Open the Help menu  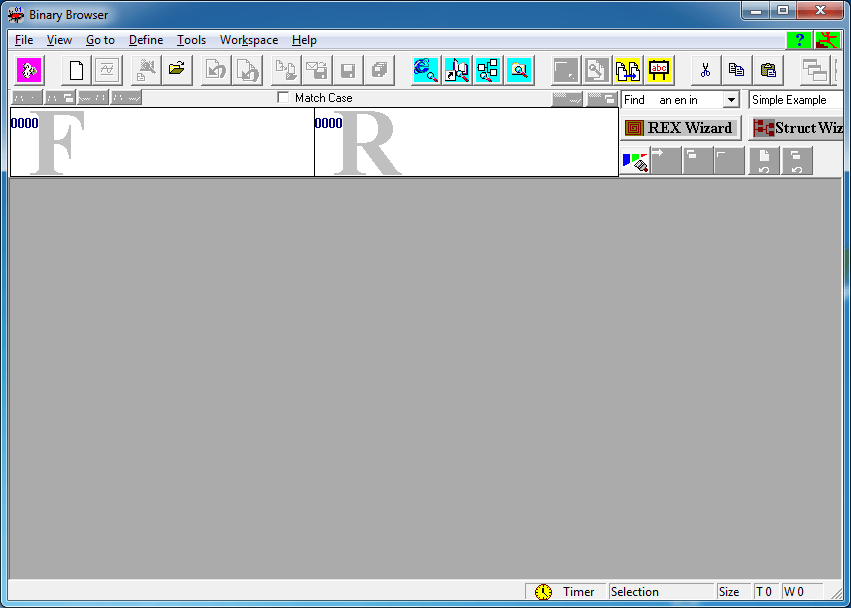[304, 40]
